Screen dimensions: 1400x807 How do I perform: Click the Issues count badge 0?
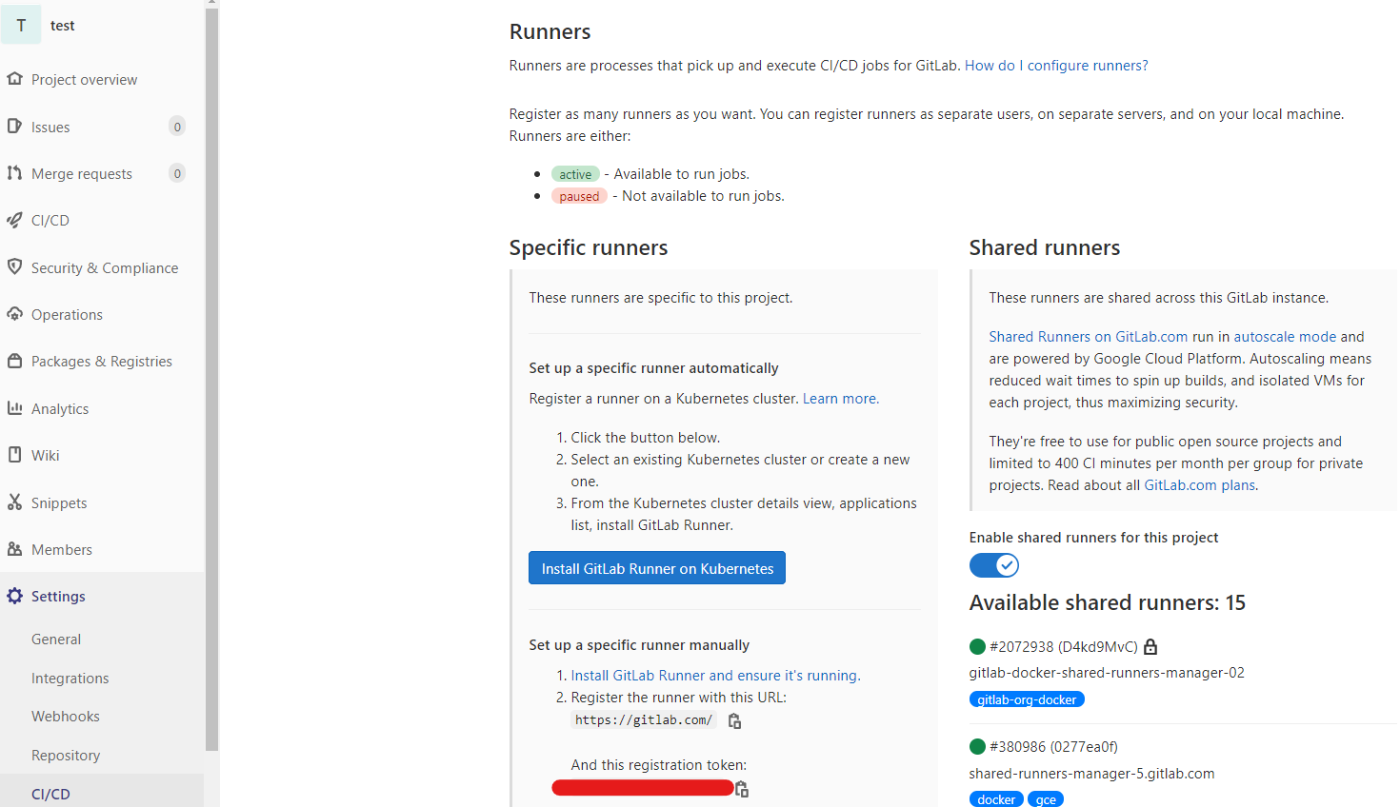[x=177, y=127]
